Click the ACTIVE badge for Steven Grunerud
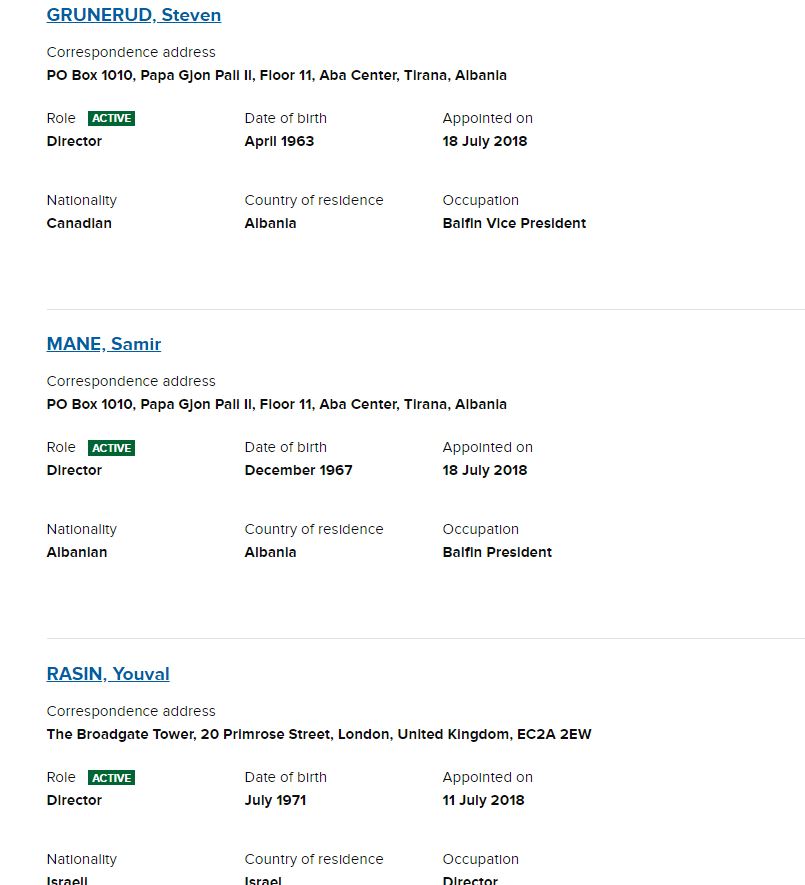805x885 pixels. [x=111, y=118]
